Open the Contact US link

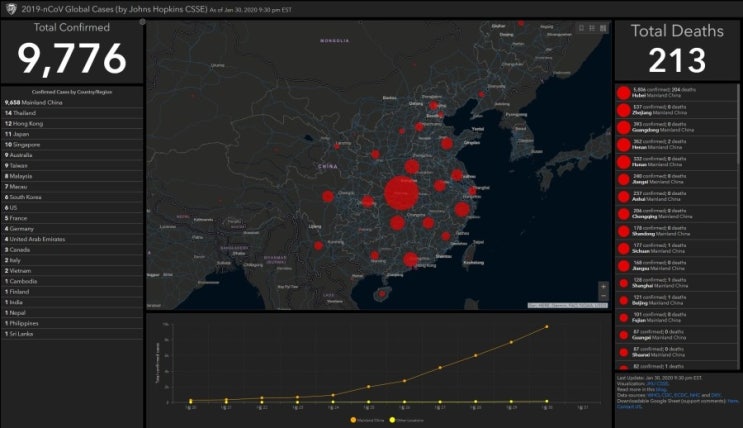point(629,407)
